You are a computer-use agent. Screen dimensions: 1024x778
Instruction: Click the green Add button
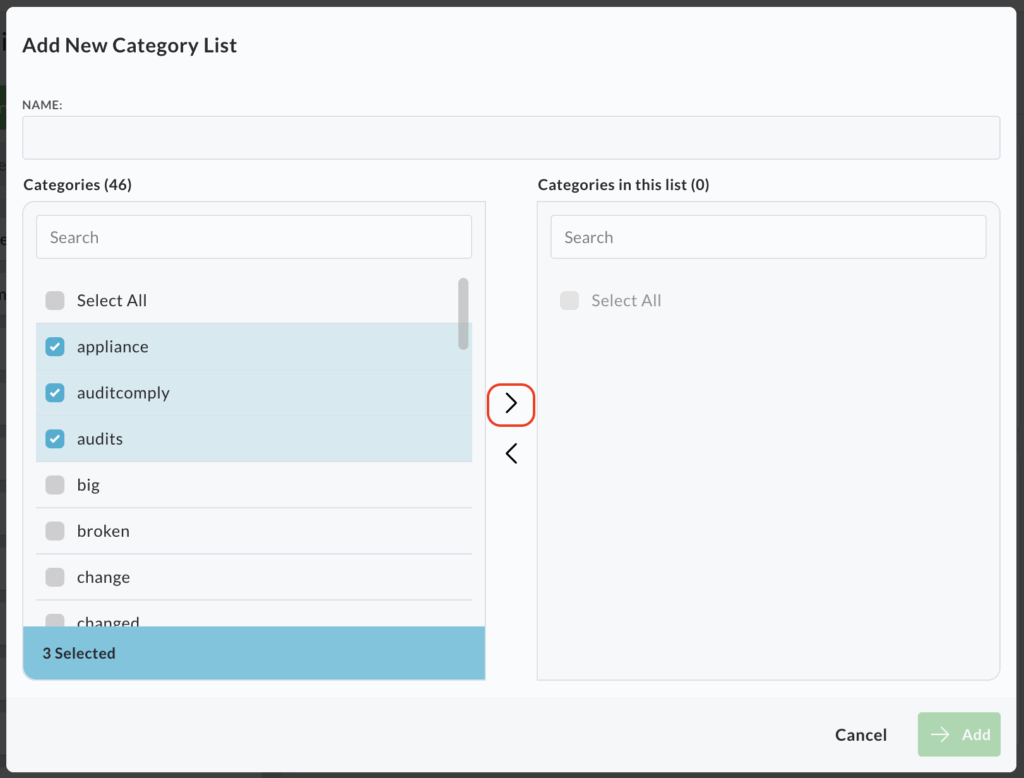coord(958,735)
